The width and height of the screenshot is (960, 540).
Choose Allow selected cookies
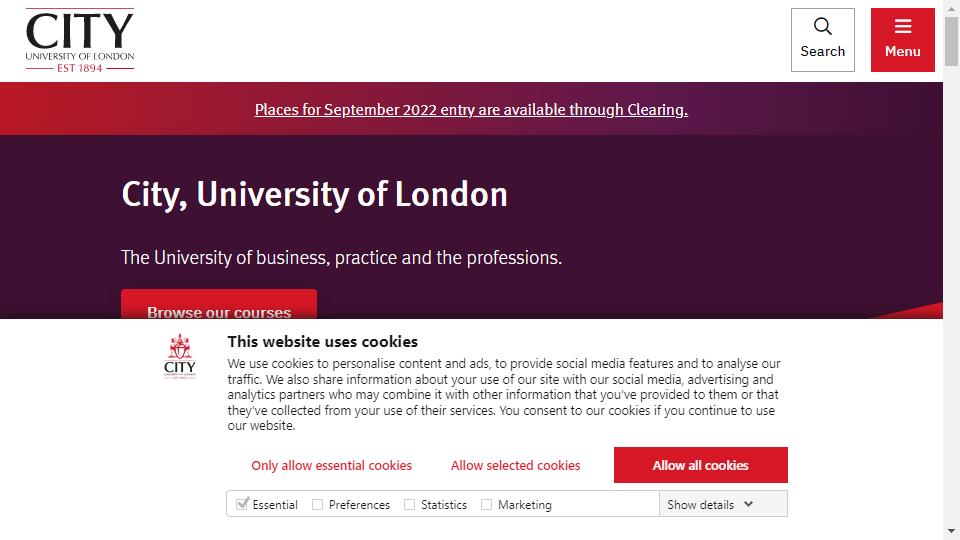click(x=516, y=465)
